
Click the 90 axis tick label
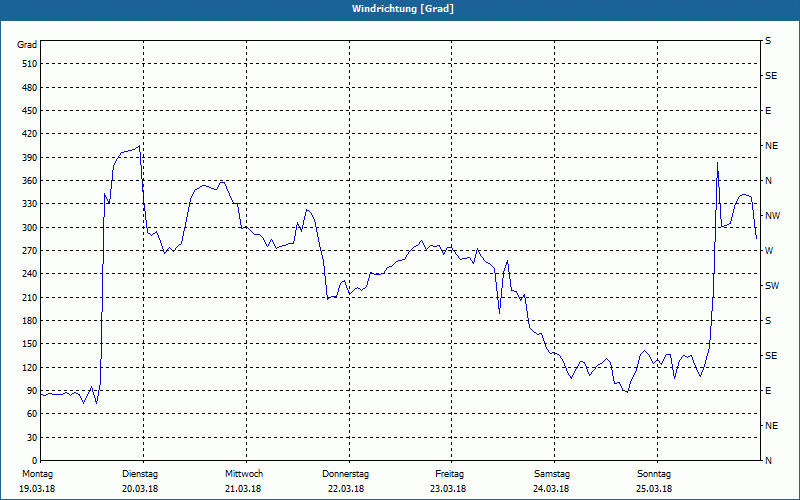click(32, 391)
